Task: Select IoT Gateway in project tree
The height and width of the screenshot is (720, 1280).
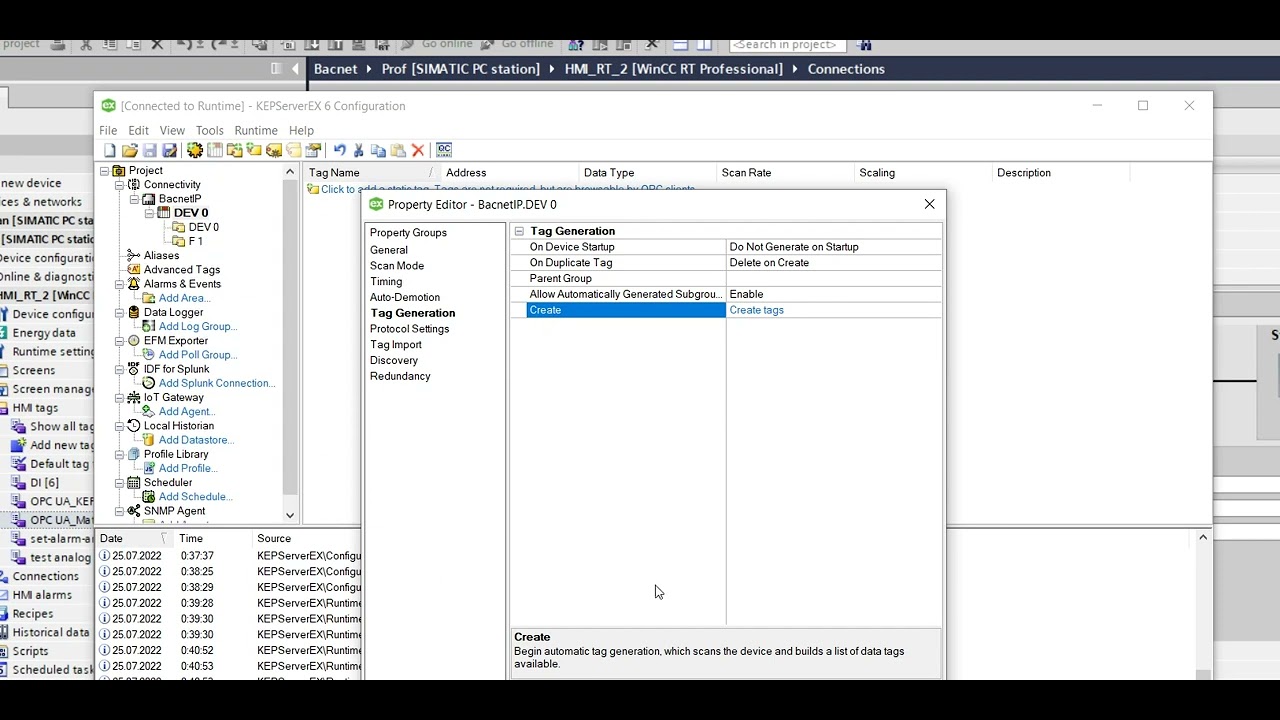Action: 173,398
